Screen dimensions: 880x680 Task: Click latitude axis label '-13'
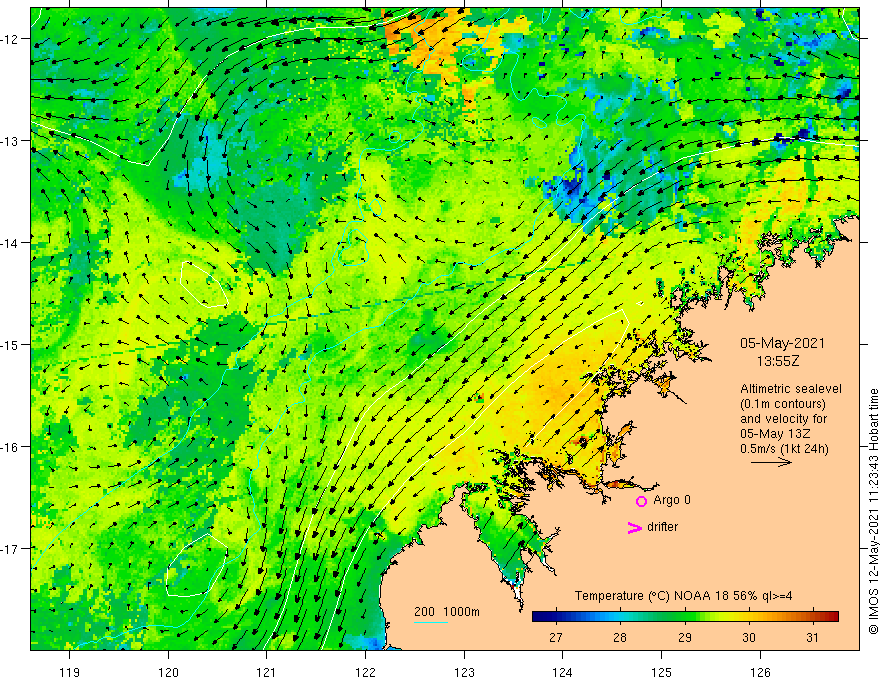[11, 141]
